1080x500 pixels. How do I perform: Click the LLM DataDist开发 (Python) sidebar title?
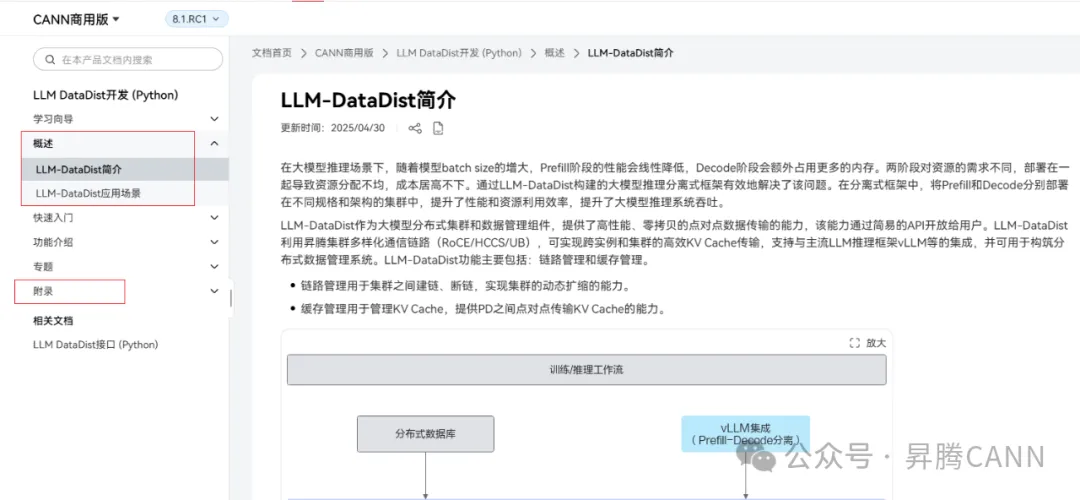[x=105, y=95]
